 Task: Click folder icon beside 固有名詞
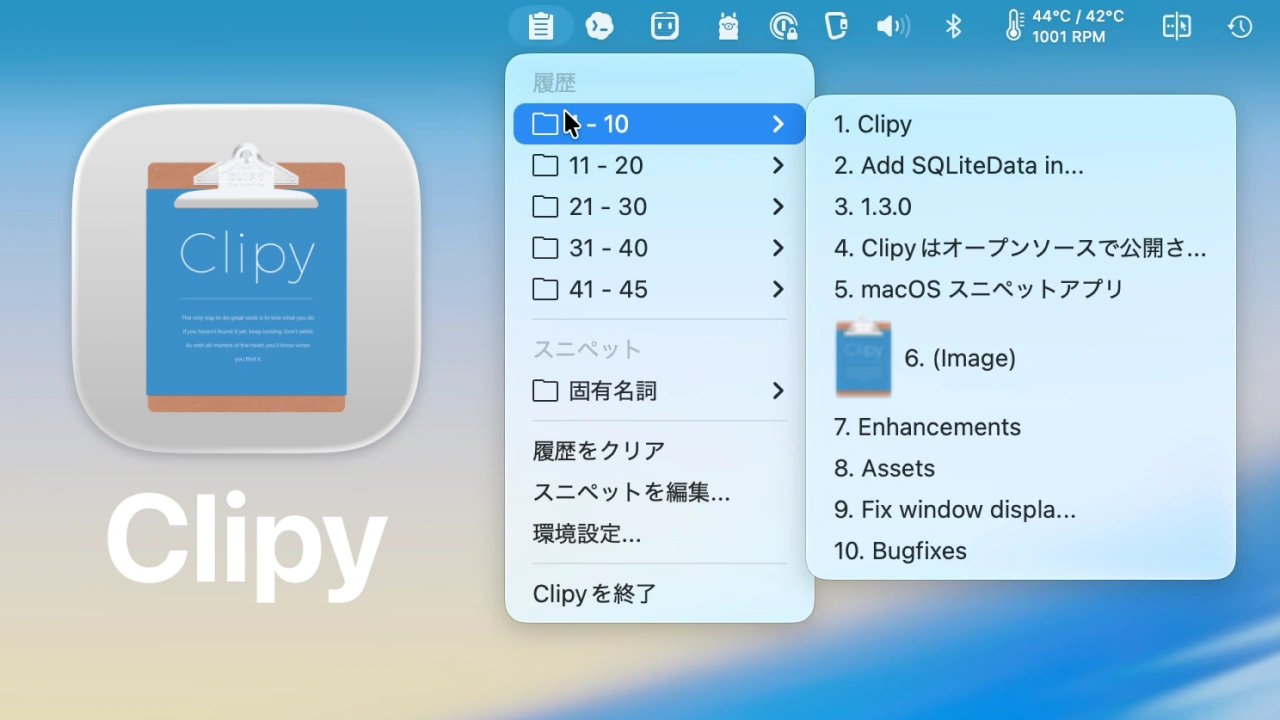coord(545,391)
